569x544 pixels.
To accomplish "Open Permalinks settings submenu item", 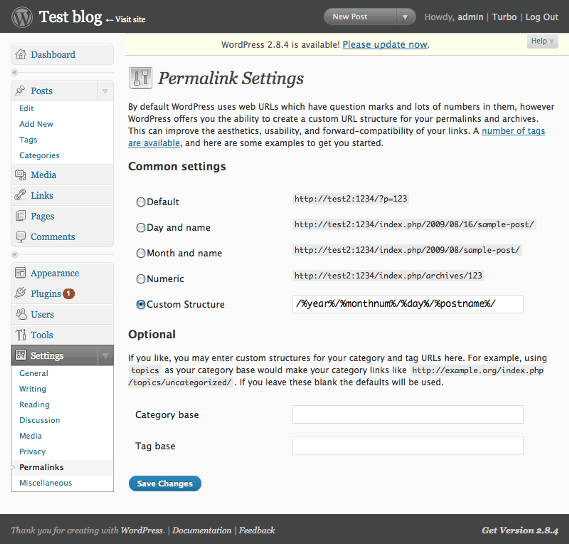I will coord(41,467).
